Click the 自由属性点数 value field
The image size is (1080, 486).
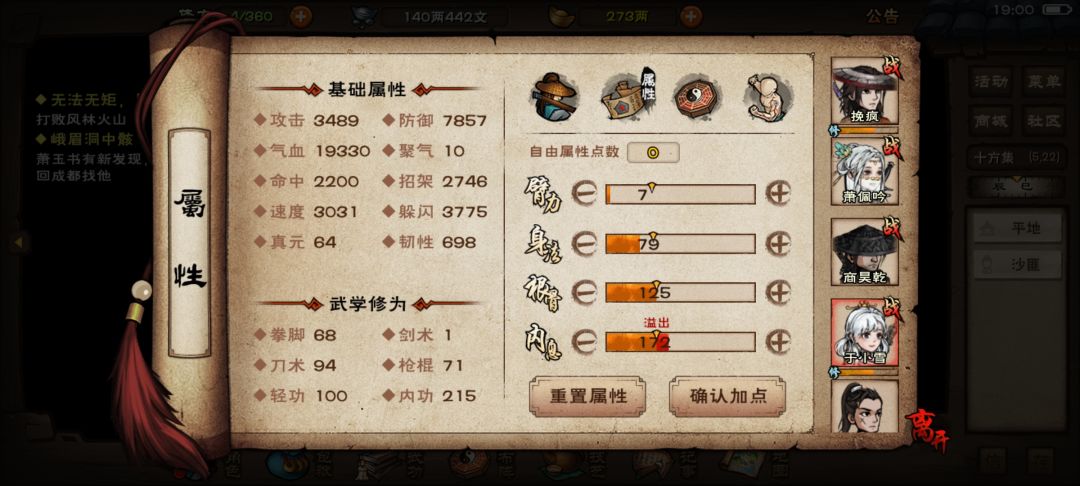653,152
